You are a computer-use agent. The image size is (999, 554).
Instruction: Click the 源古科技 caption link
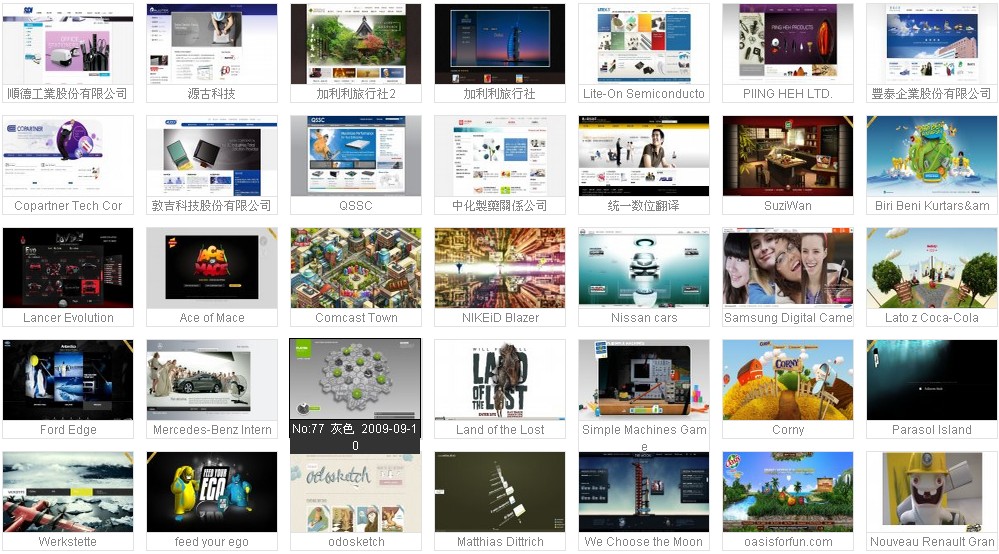pyautogui.click(x=212, y=94)
